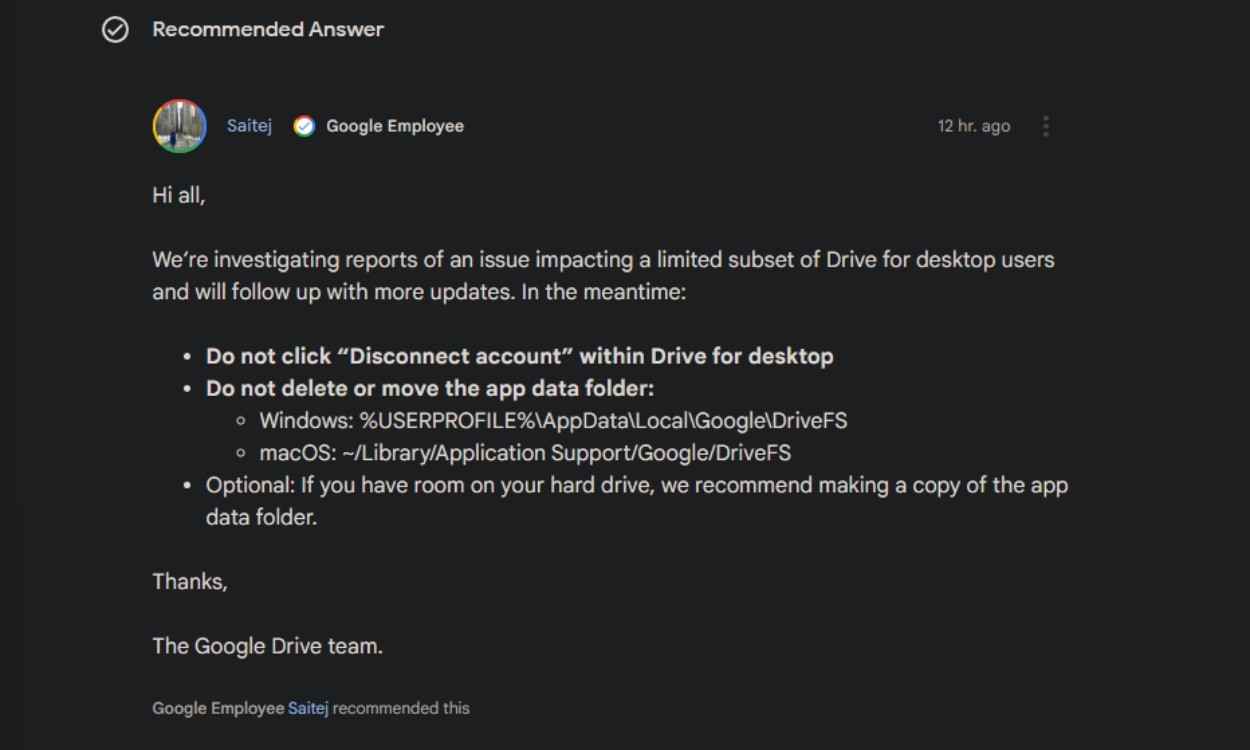Click the 'Google Employee' label next to Saitej
1250x750 pixels.
[395, 126]
